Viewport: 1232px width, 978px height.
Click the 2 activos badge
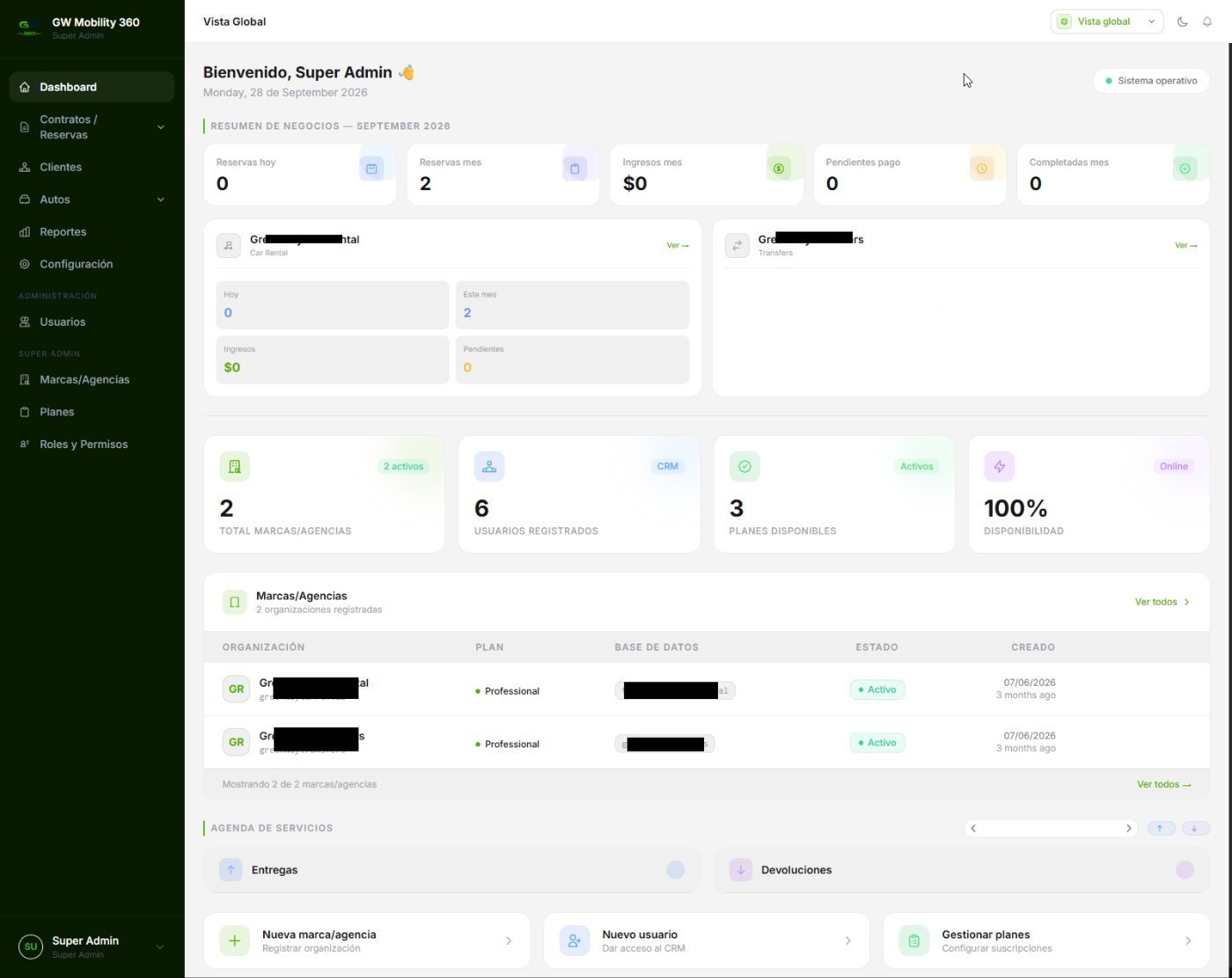[403, 467]
